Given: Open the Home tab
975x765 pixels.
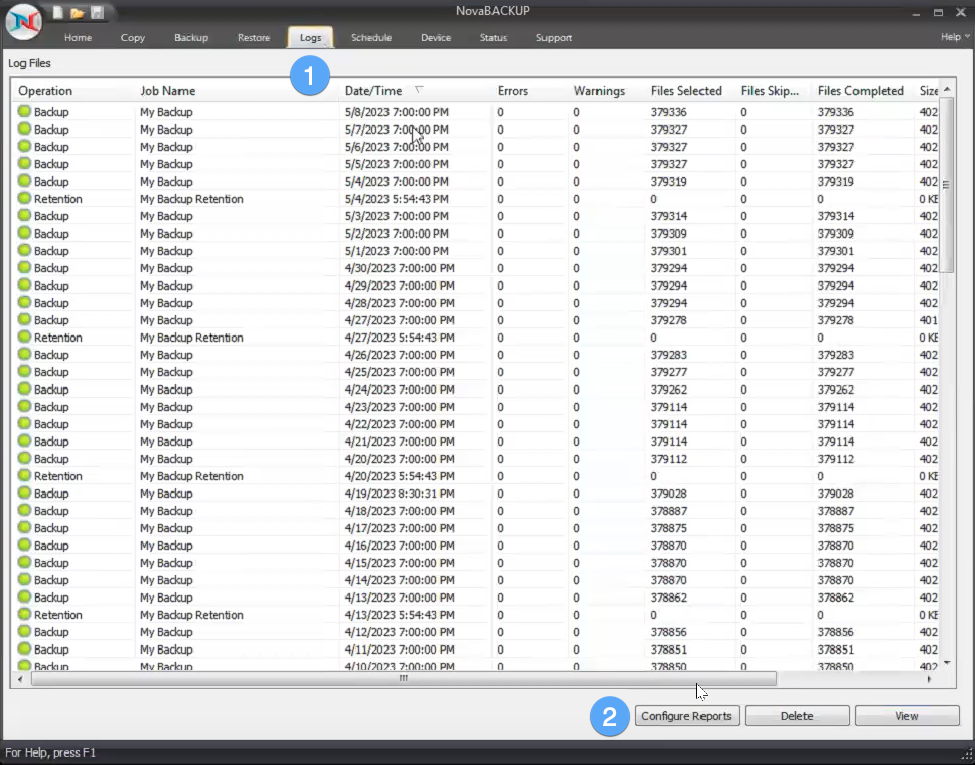Looking at the screenshot, I should [x=78, y=37].
